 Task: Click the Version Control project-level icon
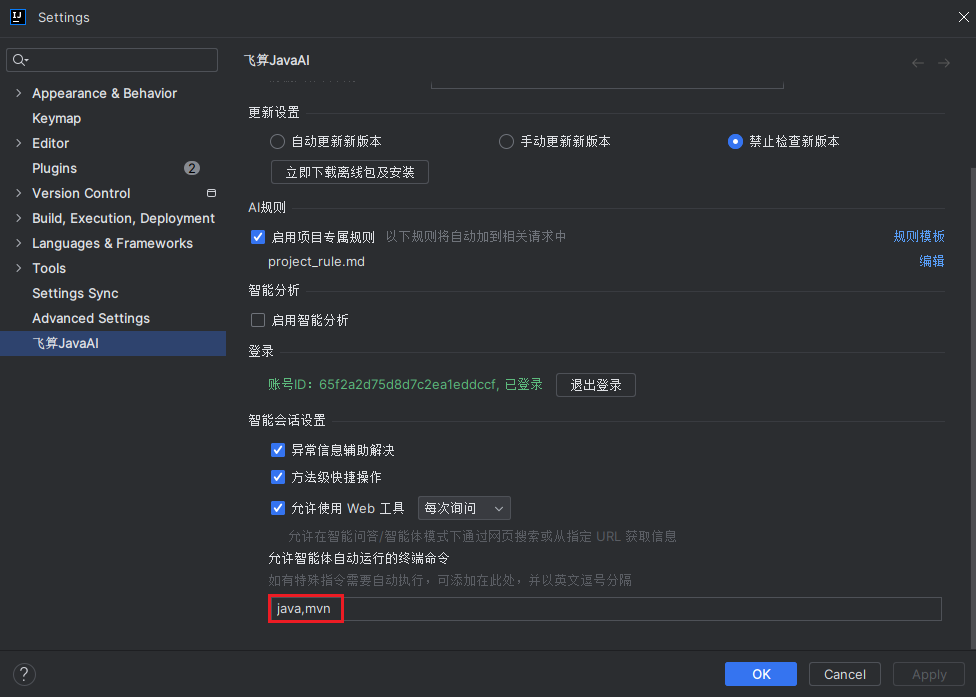pos(212,193)
